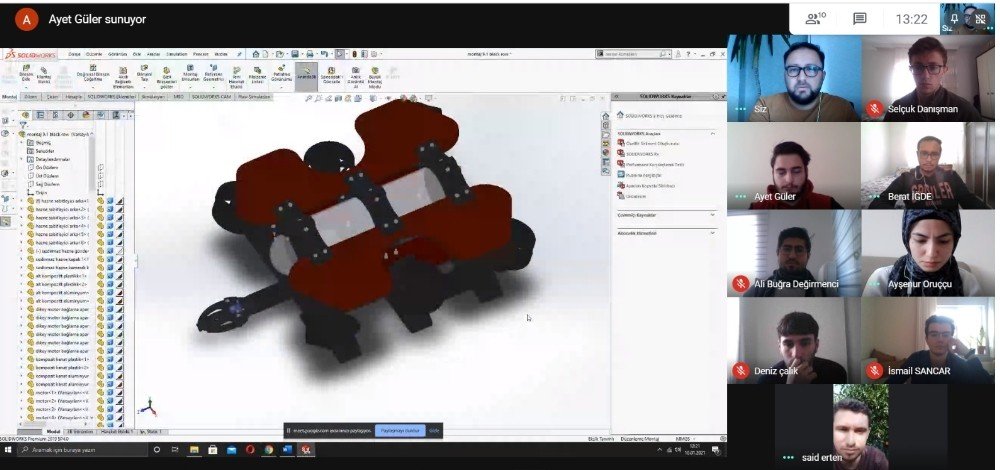Open the Pencere menu
The width and height of the screenshot is (1000, 470).
pos(200,54)
